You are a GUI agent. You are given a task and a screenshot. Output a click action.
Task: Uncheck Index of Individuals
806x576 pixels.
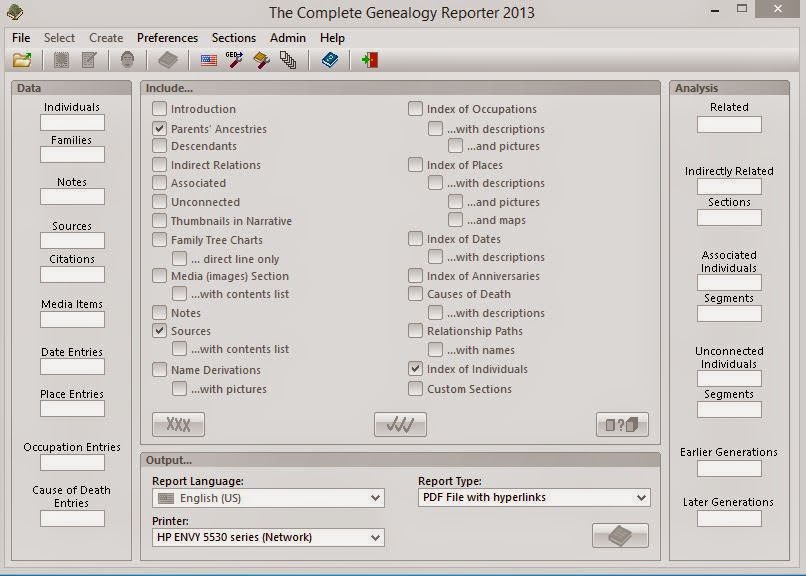tap(415, 368)
